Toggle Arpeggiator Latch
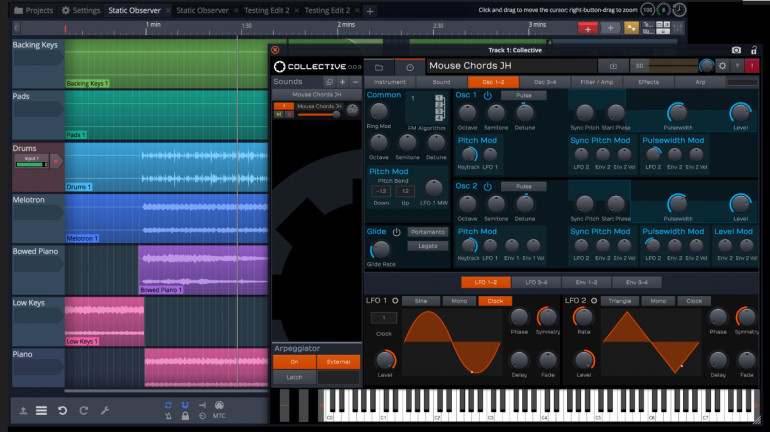The width and height of the screenshot is (770, 432). point(294,377)
